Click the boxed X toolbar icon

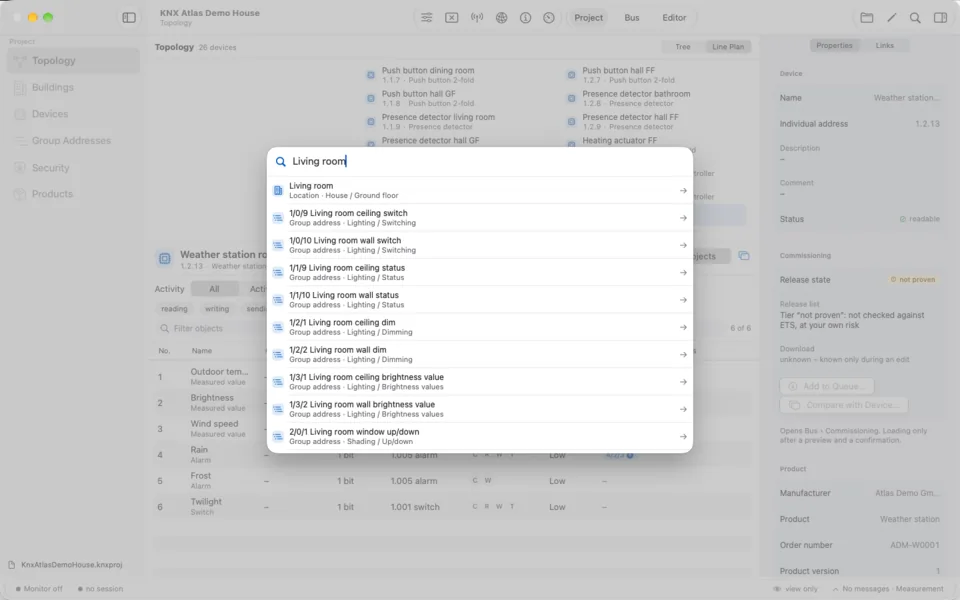click(452, 18)
